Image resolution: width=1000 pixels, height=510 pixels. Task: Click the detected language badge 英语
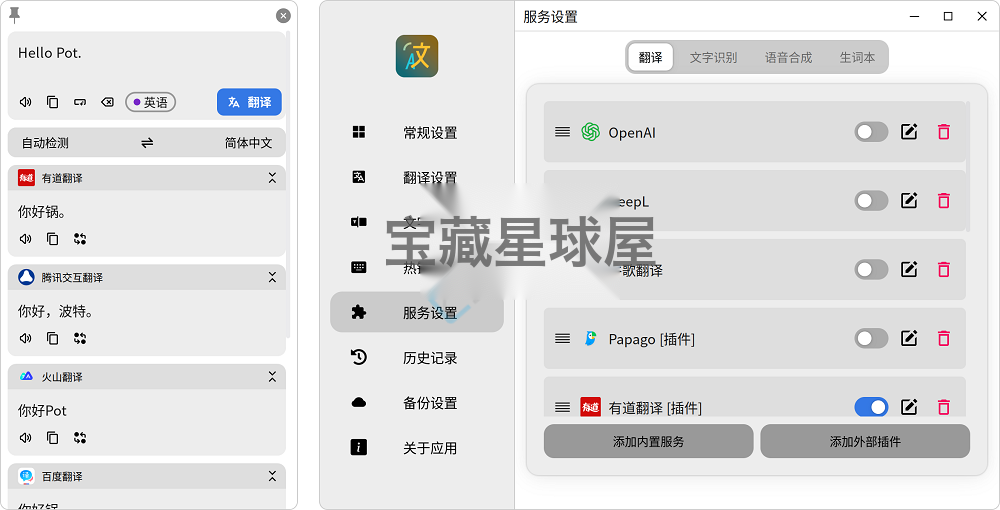pos(150,102)
